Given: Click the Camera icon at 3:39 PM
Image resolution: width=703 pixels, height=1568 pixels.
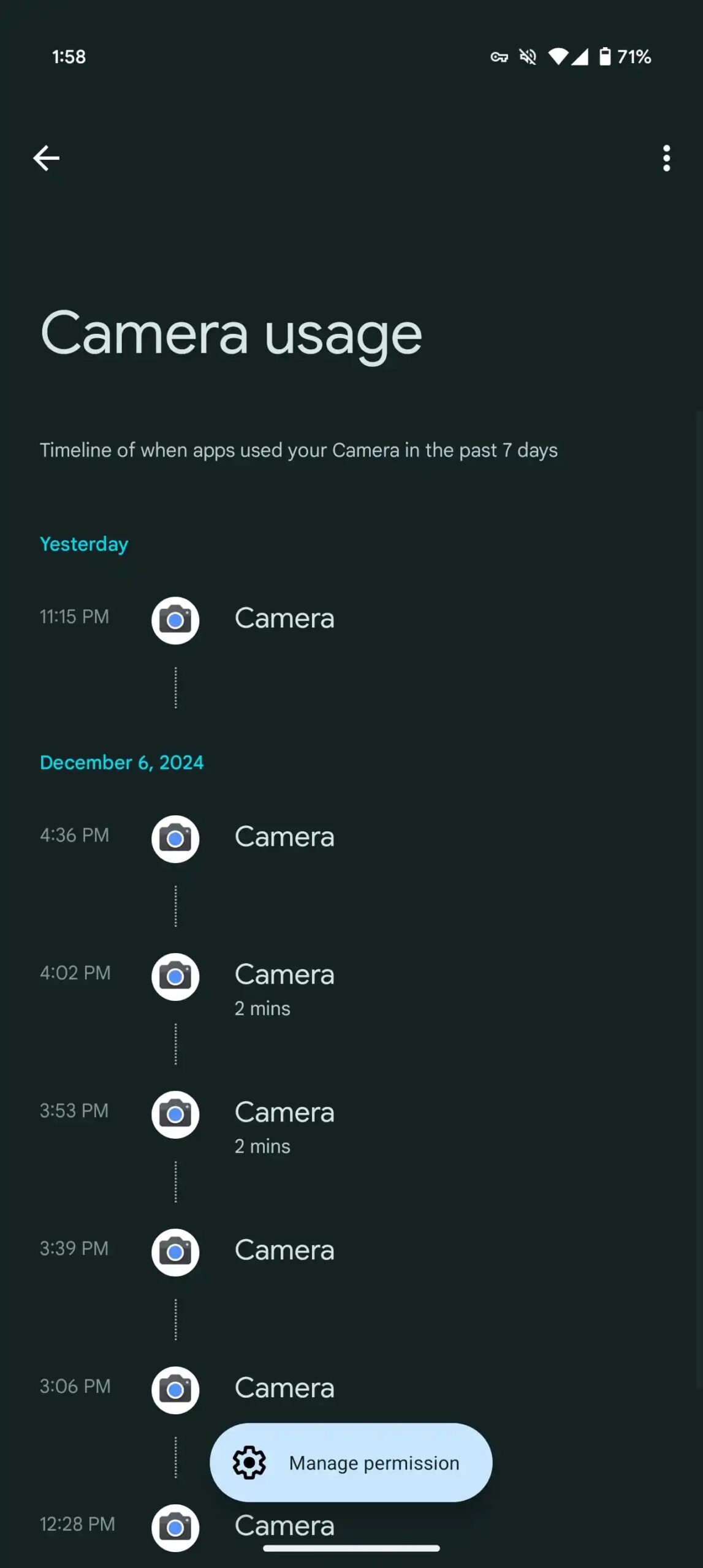Looking at the screenshot, I should click(x=175, y=1252).
